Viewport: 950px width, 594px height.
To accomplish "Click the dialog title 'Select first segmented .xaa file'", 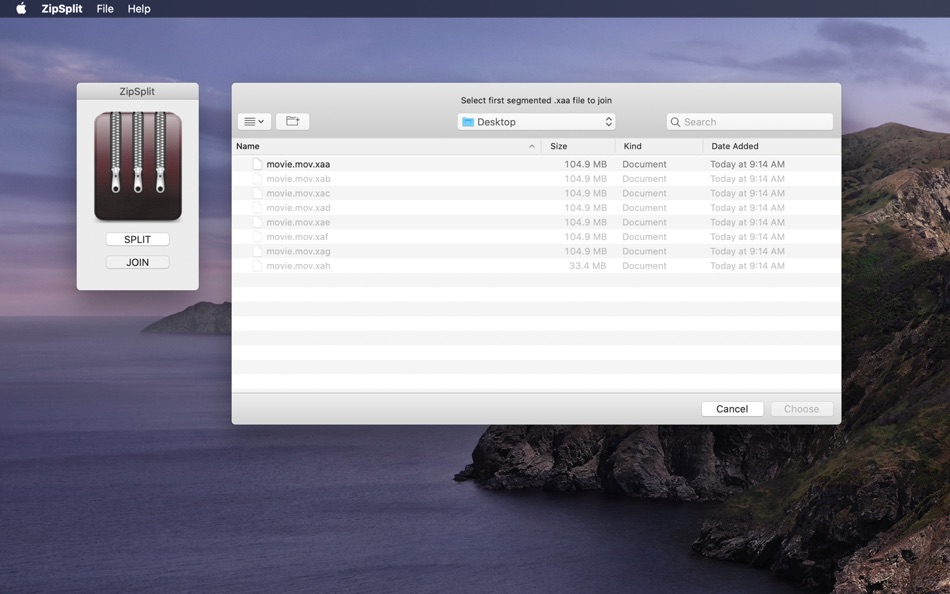I will [x=536, y=101].
